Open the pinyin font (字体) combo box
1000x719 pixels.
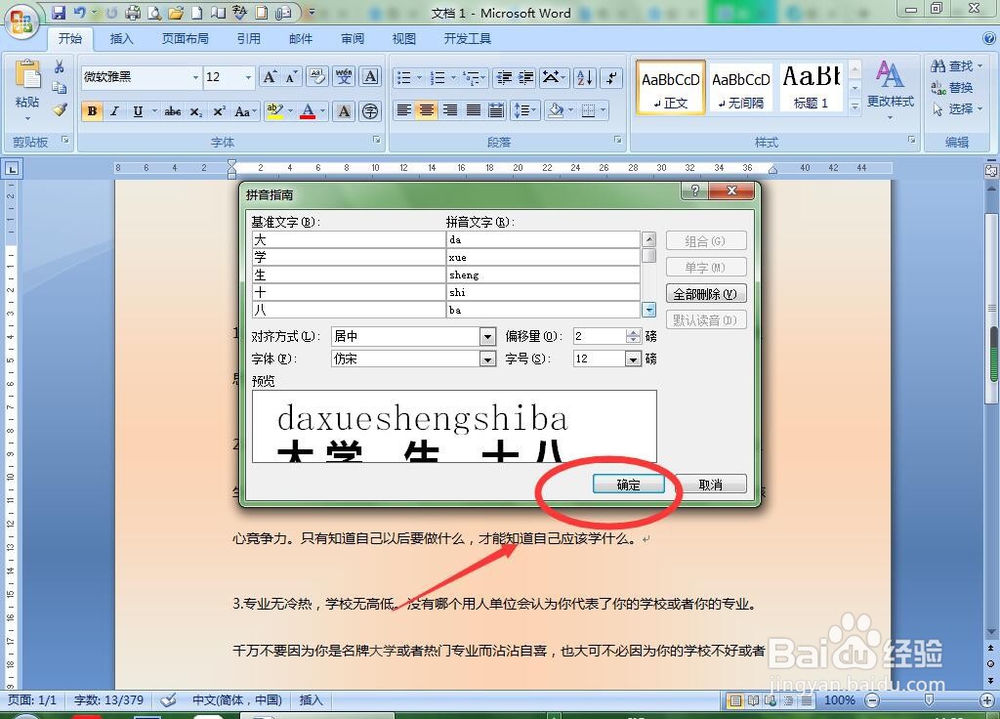[413, 359]
